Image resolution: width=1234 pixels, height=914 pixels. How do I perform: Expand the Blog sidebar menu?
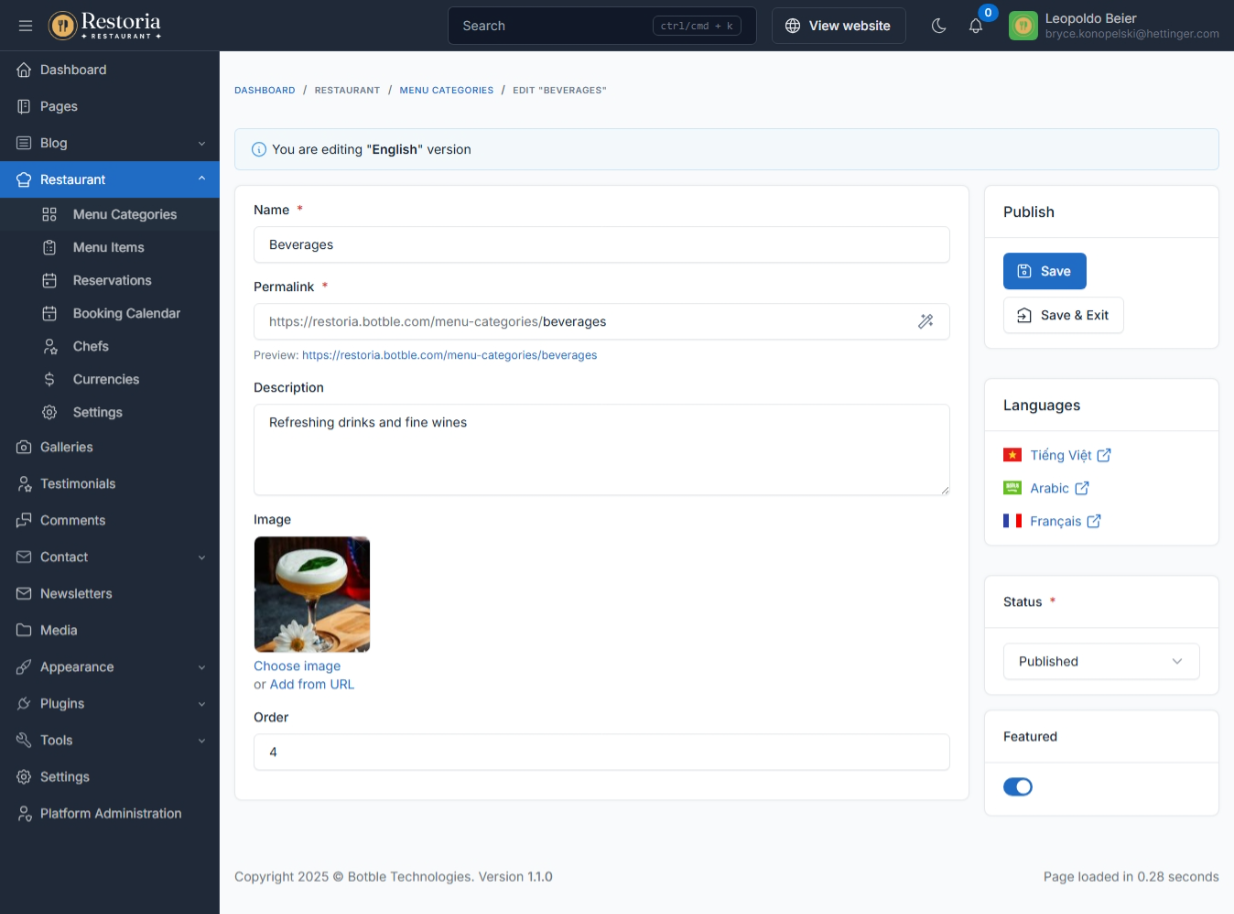pos(109,143)
